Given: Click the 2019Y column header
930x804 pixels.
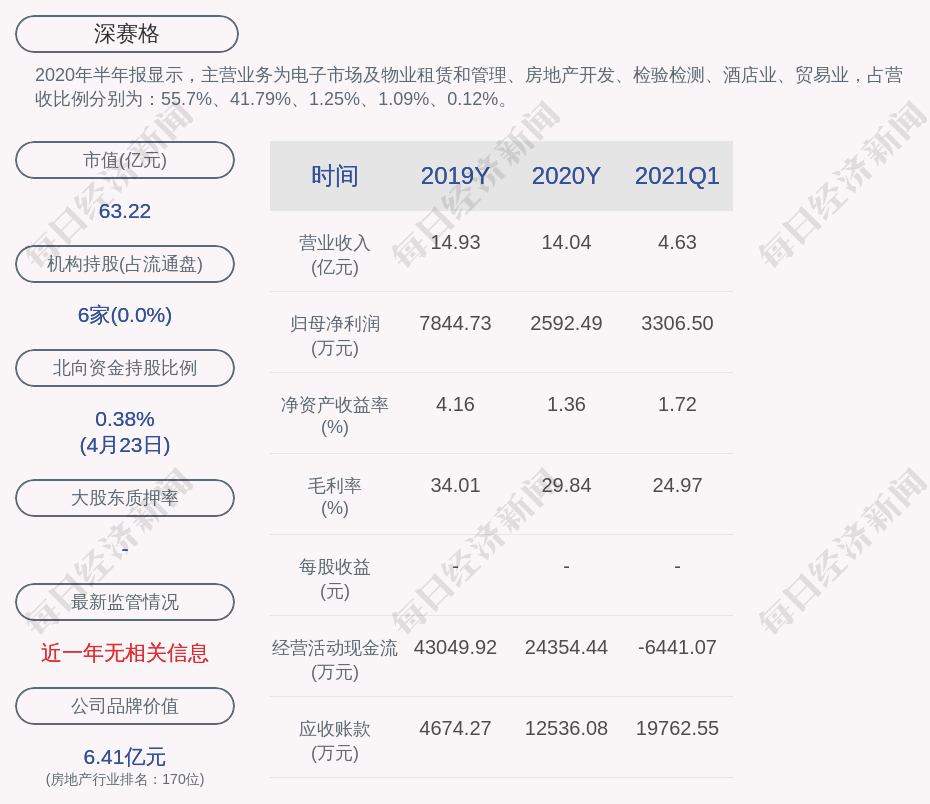Looking at the screenshot, I should click(x=455, y=176).
